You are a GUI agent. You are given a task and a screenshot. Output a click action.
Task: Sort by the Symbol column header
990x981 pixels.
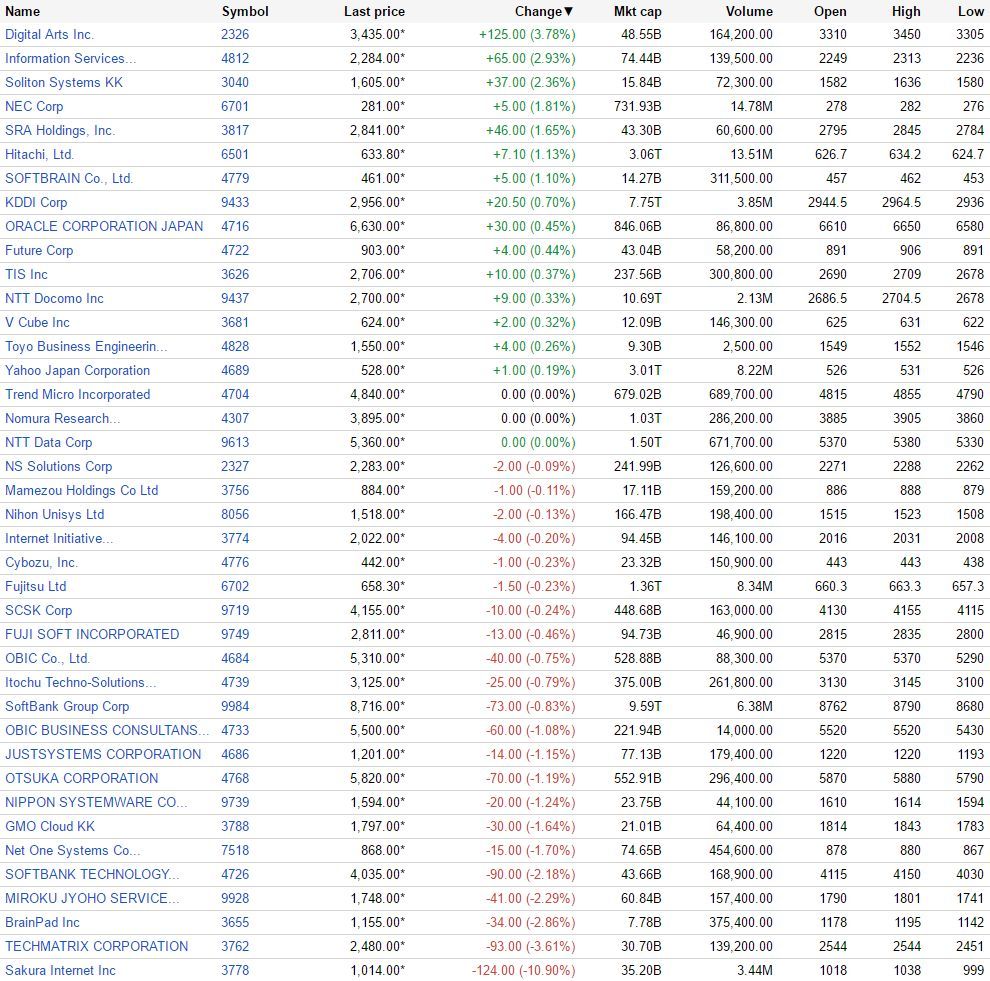(x=245, y=11)
